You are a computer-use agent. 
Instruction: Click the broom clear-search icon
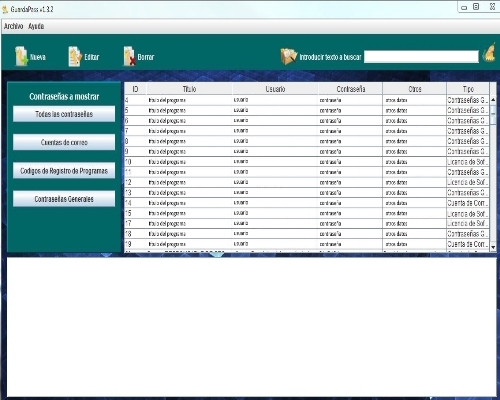pyautogui.click(x=489, y=53)
